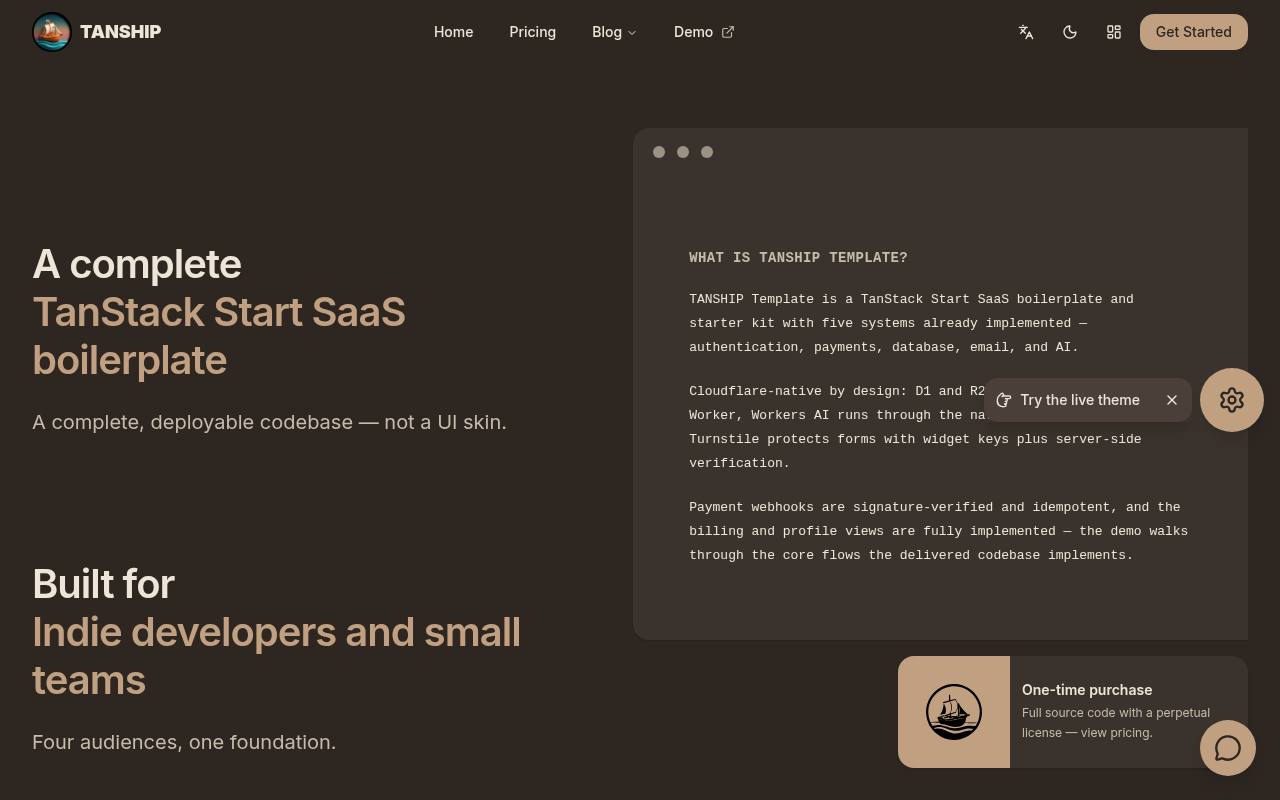
Task: Click the 'Indie developers and small' heading line
Action: tap(277, 632)
